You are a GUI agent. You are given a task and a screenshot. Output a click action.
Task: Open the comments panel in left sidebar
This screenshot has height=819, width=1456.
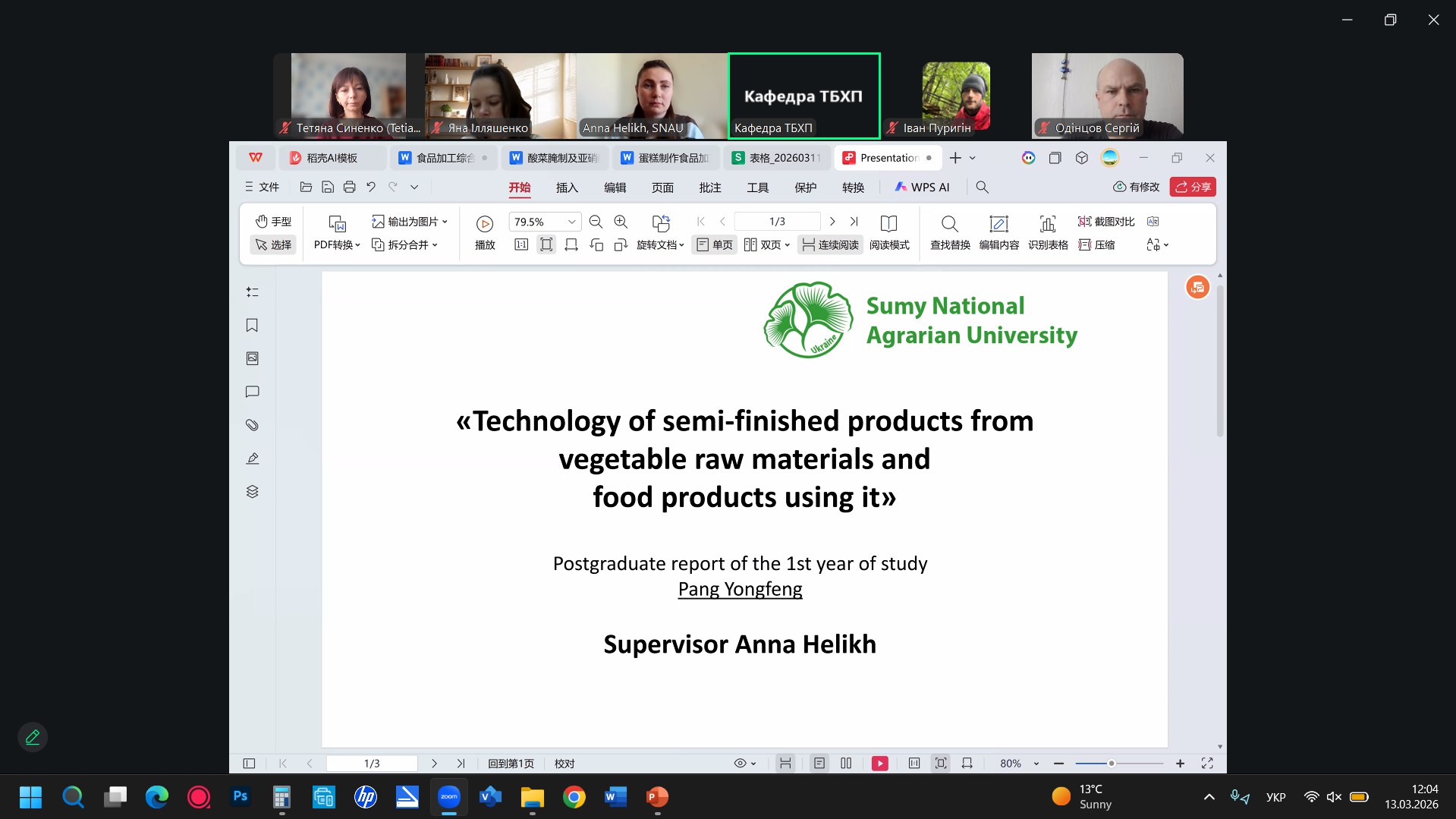click(x=253, y=392)
